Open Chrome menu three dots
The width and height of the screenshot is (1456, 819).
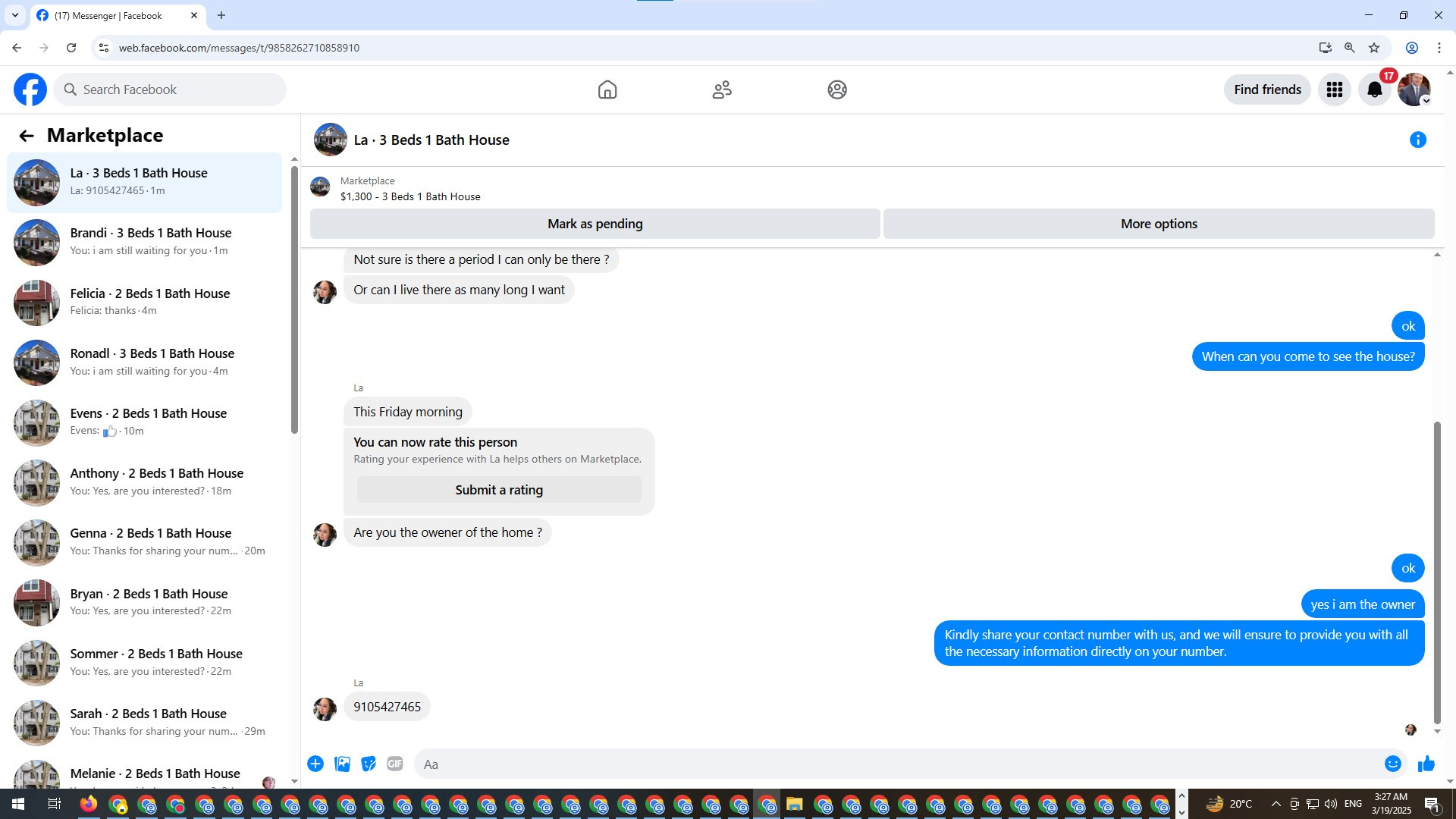[x=1439, y=48]
